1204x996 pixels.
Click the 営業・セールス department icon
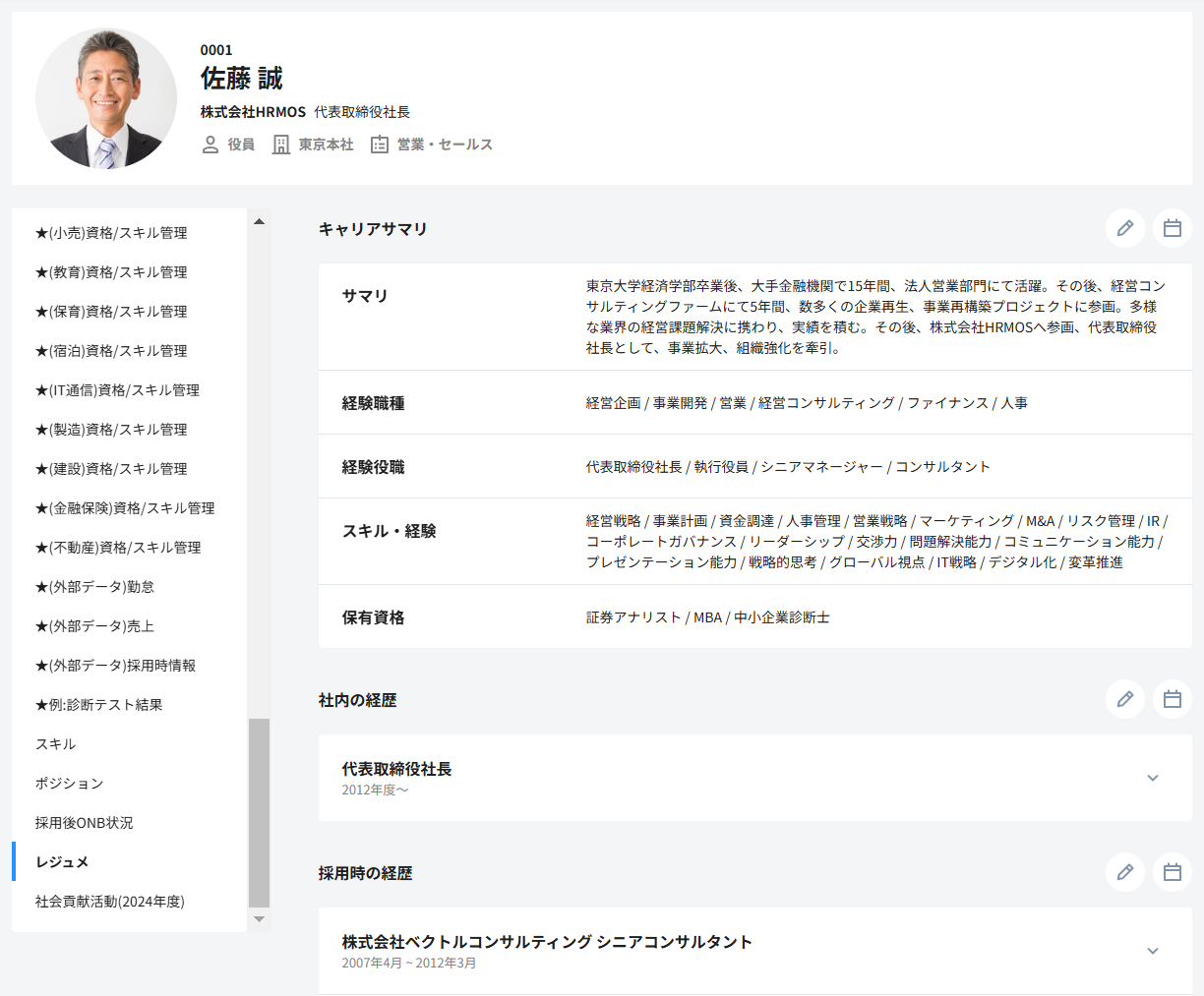click(x=380, y=145)
